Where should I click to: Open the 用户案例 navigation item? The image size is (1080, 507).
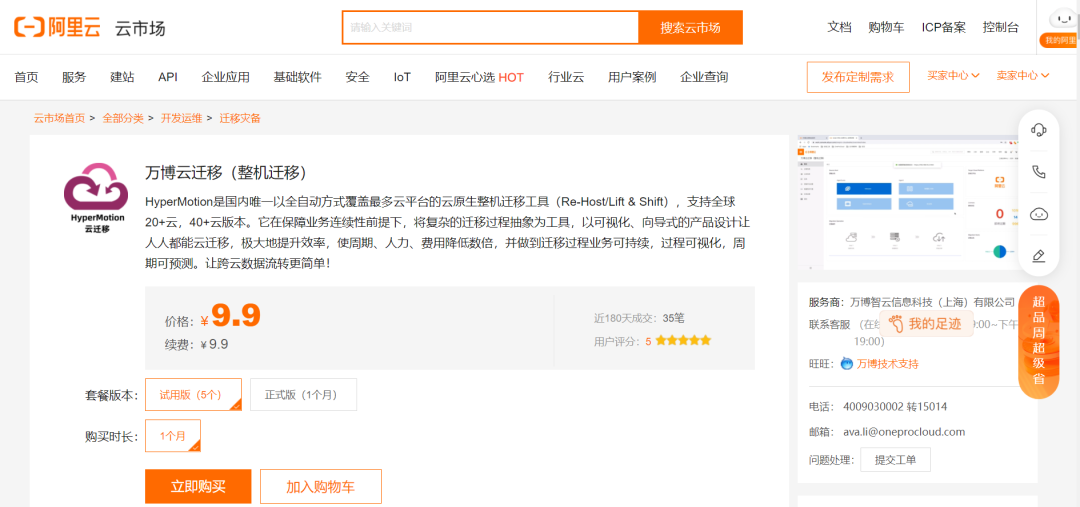632,77
